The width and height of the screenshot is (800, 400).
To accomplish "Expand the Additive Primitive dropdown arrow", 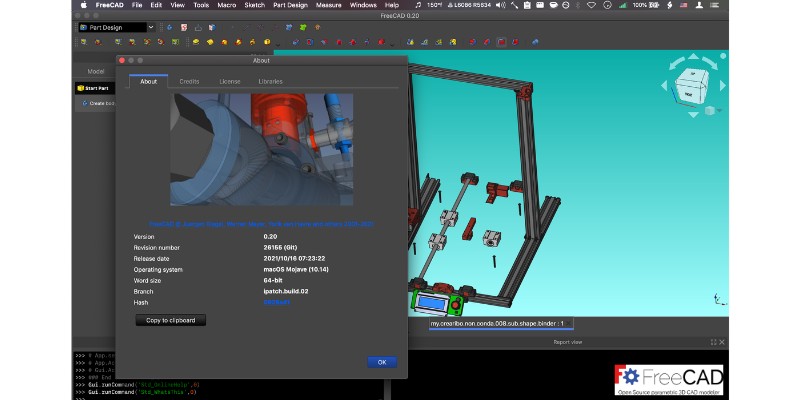I will point(278,44).
